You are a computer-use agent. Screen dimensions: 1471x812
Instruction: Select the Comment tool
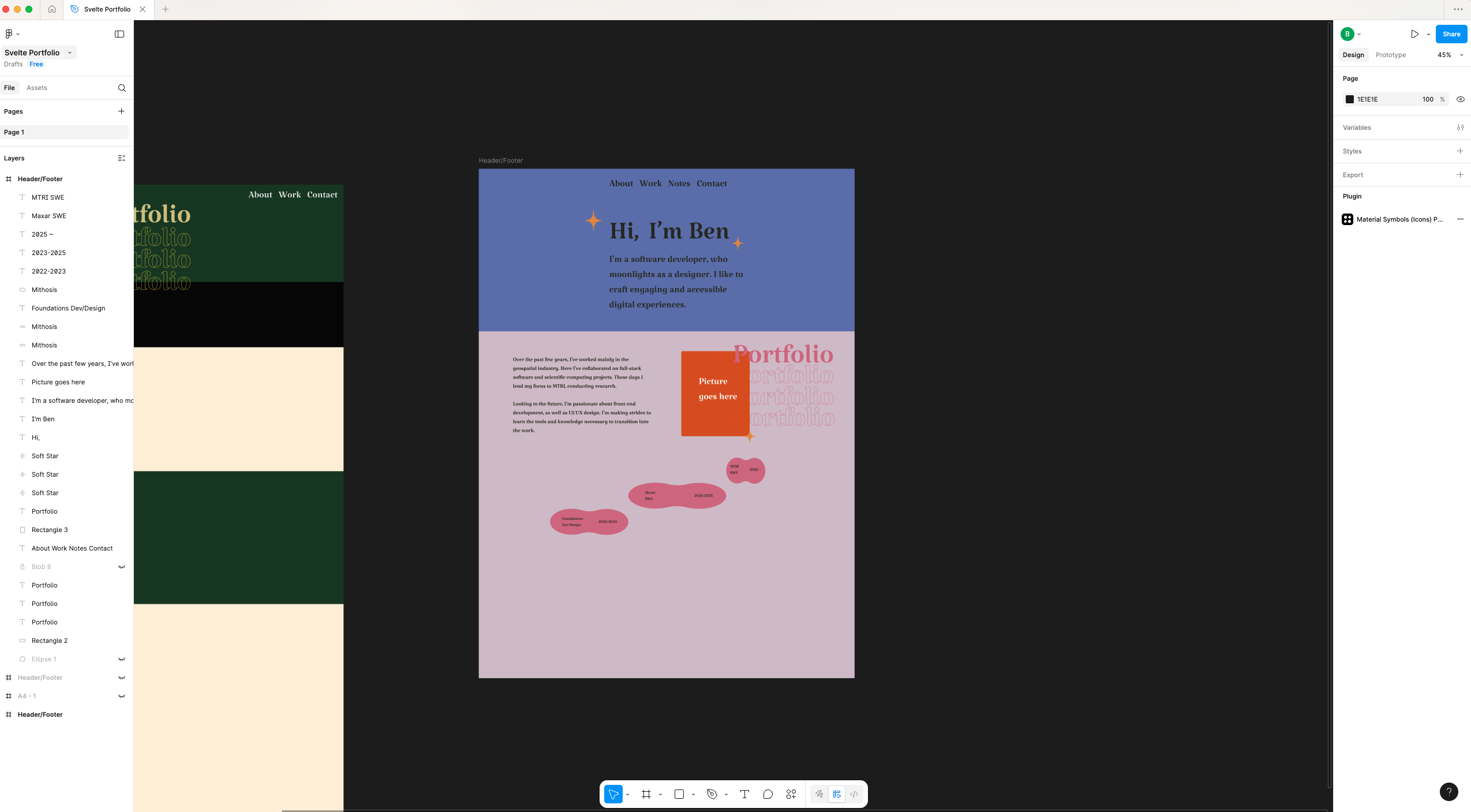click(768, 794)
